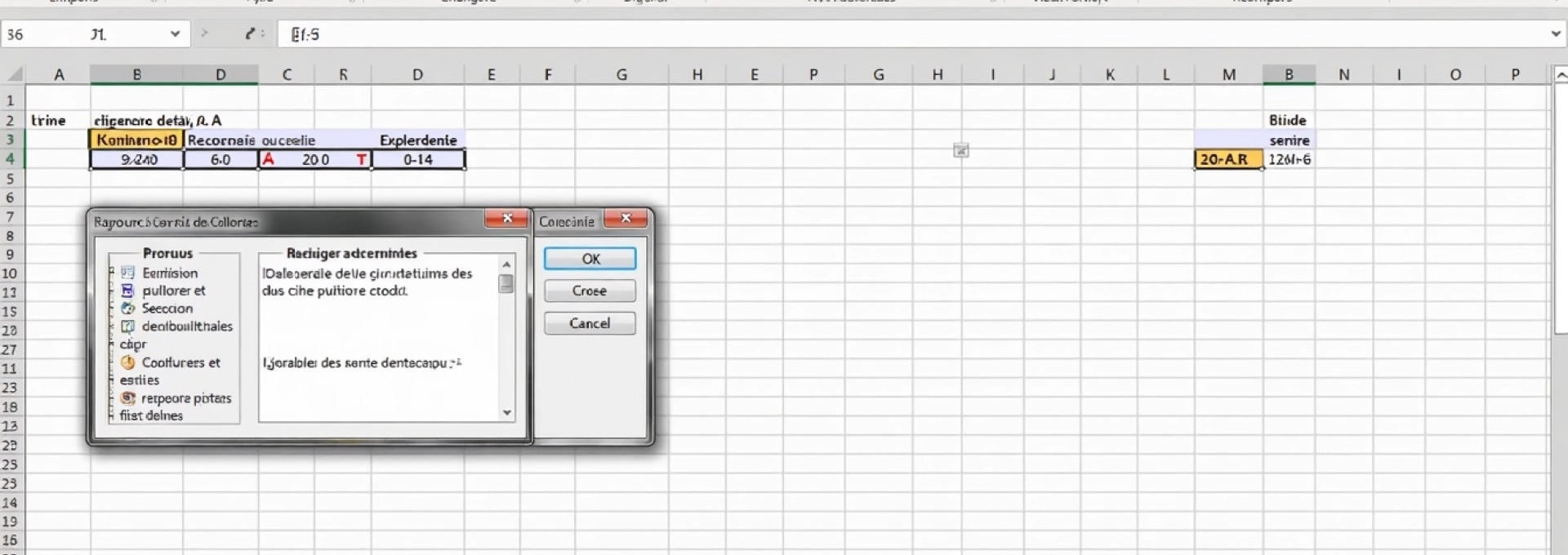Click the deaibouilthales item icon
1568x555 pixels.
[127, 326]
